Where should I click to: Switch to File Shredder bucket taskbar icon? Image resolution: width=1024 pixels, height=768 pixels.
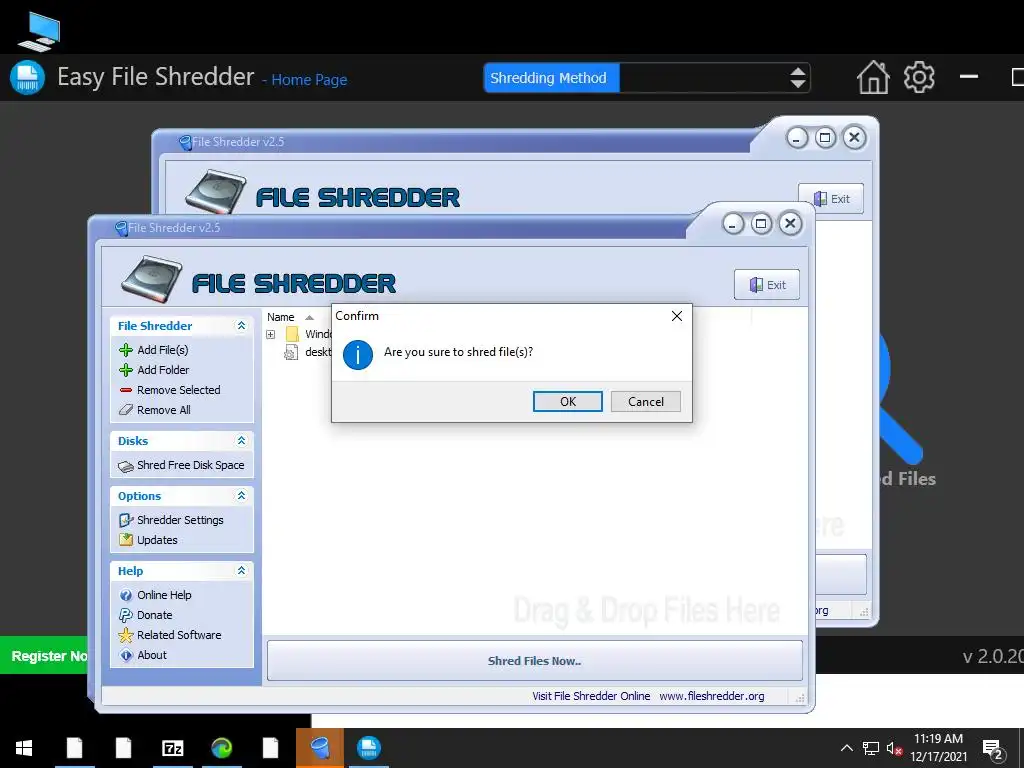point(320,748)
